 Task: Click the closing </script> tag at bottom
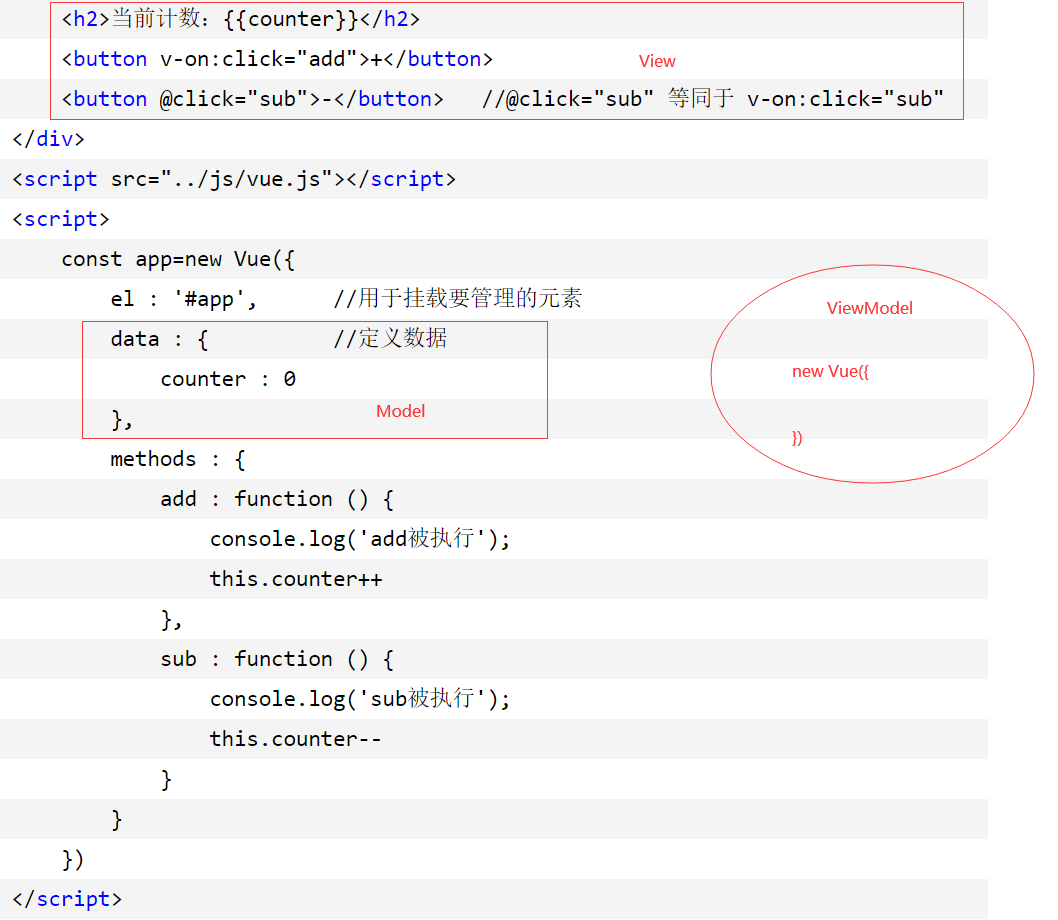(67, 899)
